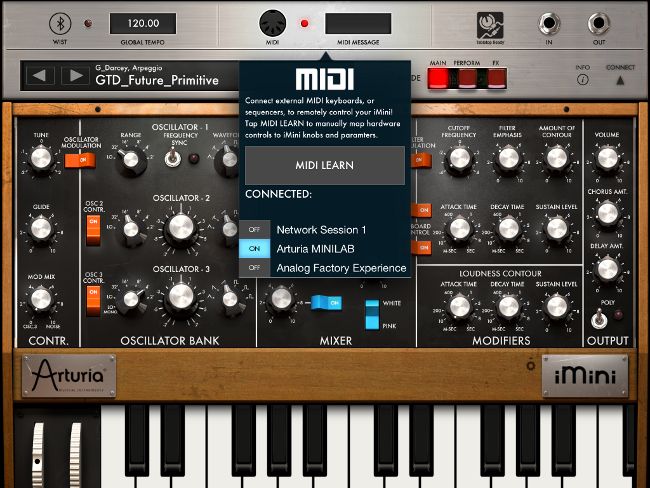Click the VOLUME knob
Screen dimensions: 650x488
click(x=607, y=158)
